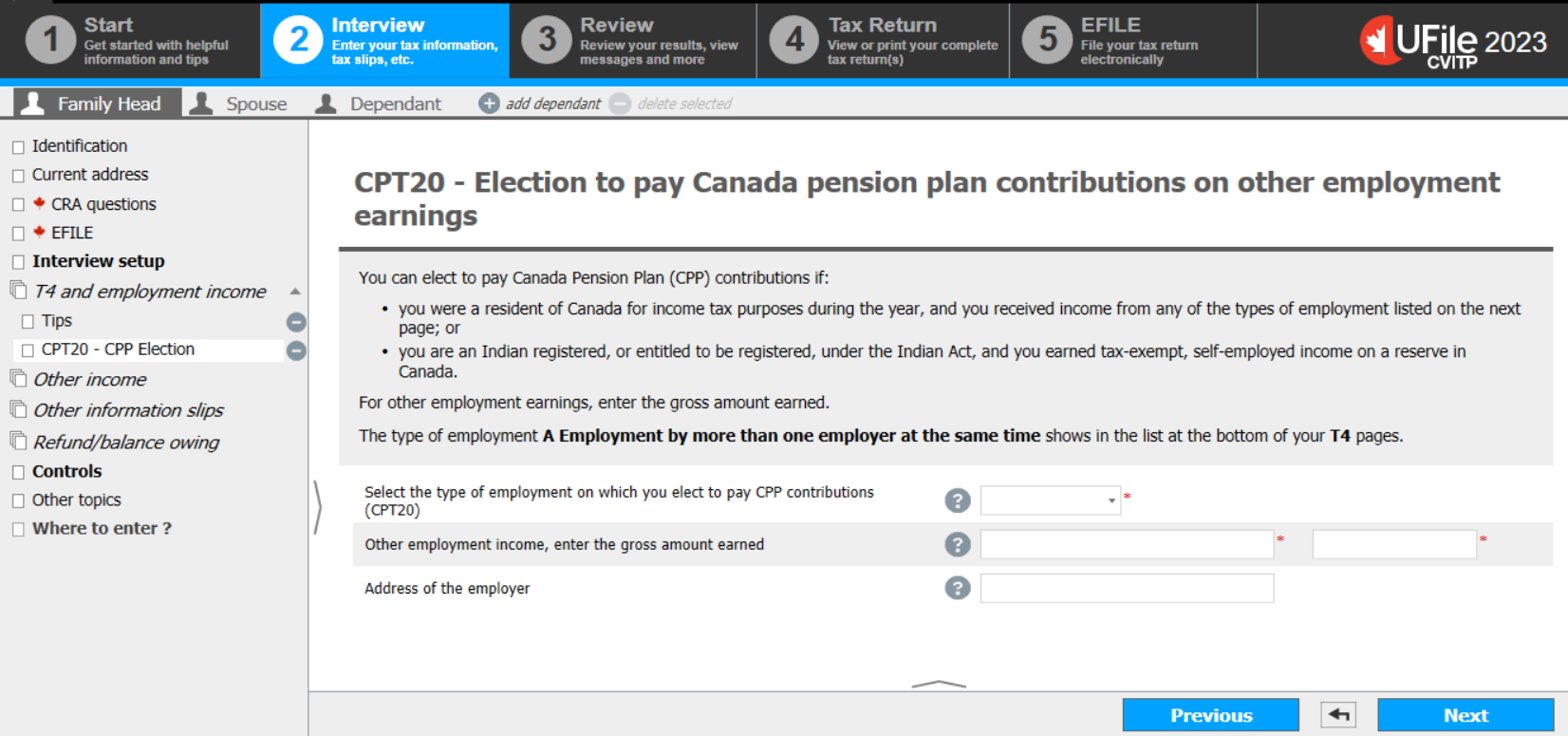Open help for Address of the employer
The width and height of the screenshot is (1568, 736).
pos(958,588)
